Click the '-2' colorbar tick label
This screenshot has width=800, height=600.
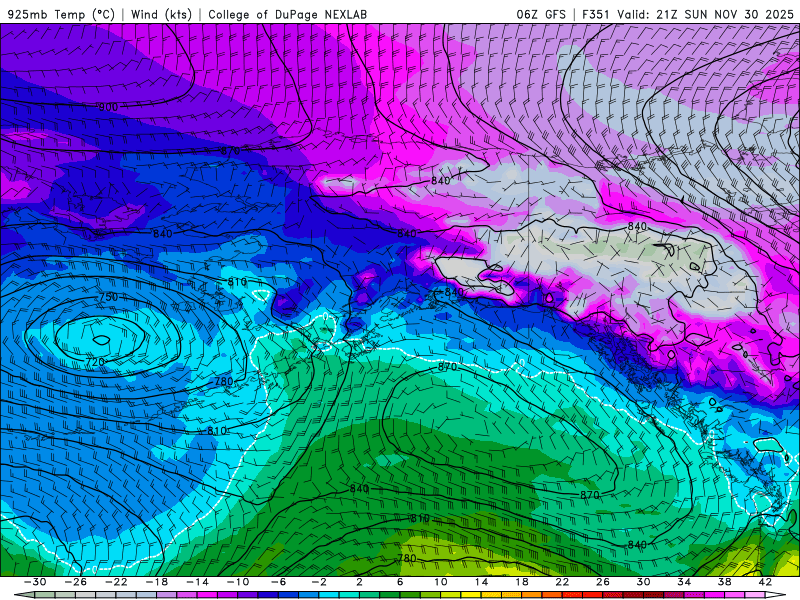click(x=319, y=582)
